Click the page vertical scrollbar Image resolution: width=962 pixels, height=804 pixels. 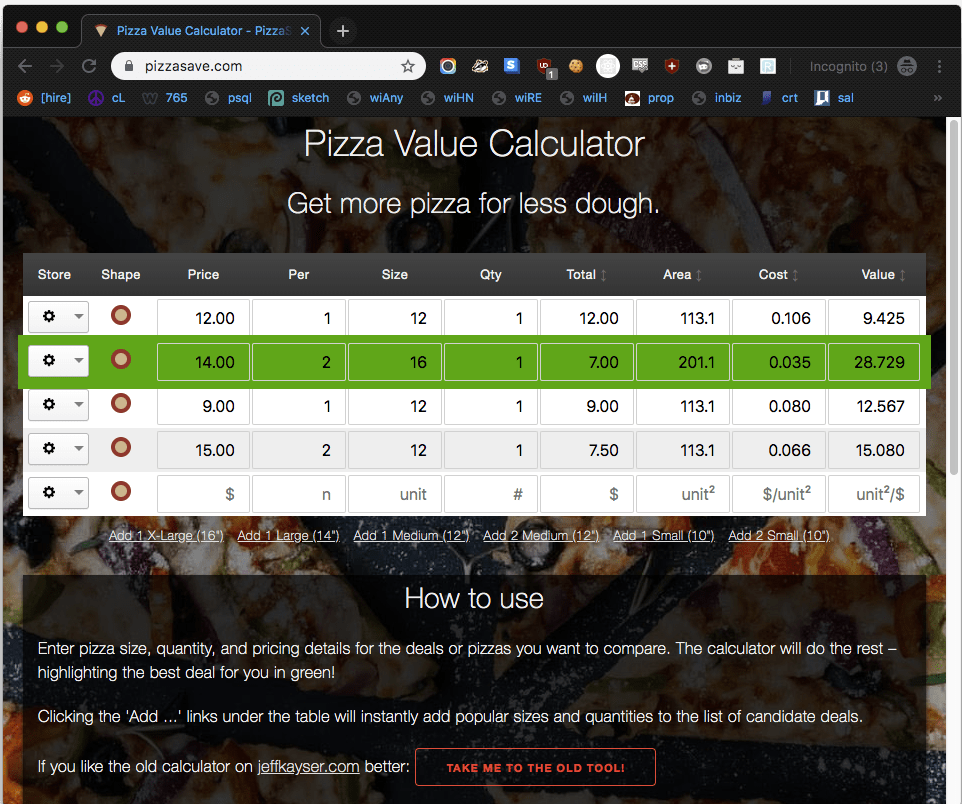point(954,297)
